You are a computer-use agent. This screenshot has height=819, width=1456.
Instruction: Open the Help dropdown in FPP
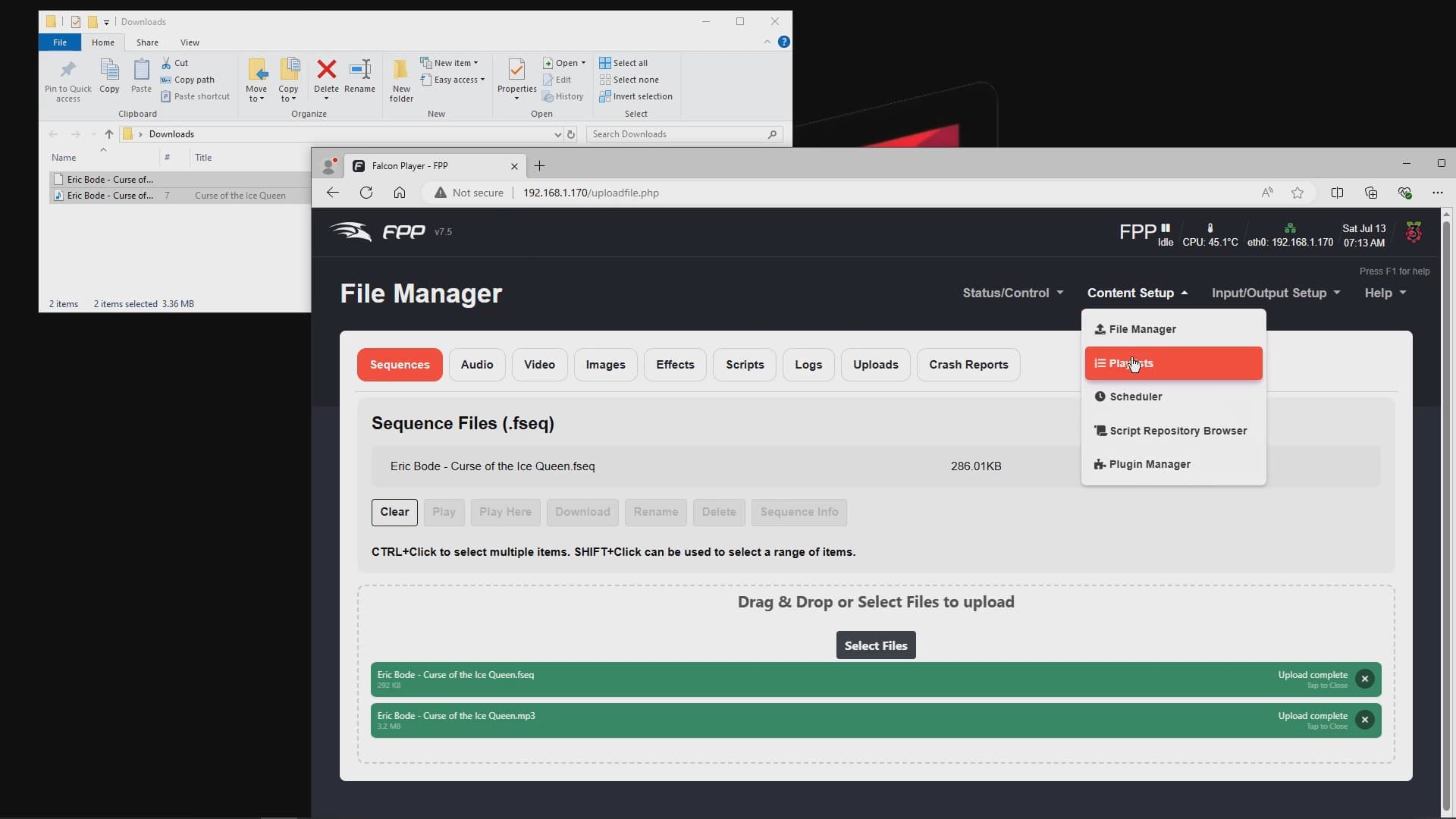coord(1385,293)
